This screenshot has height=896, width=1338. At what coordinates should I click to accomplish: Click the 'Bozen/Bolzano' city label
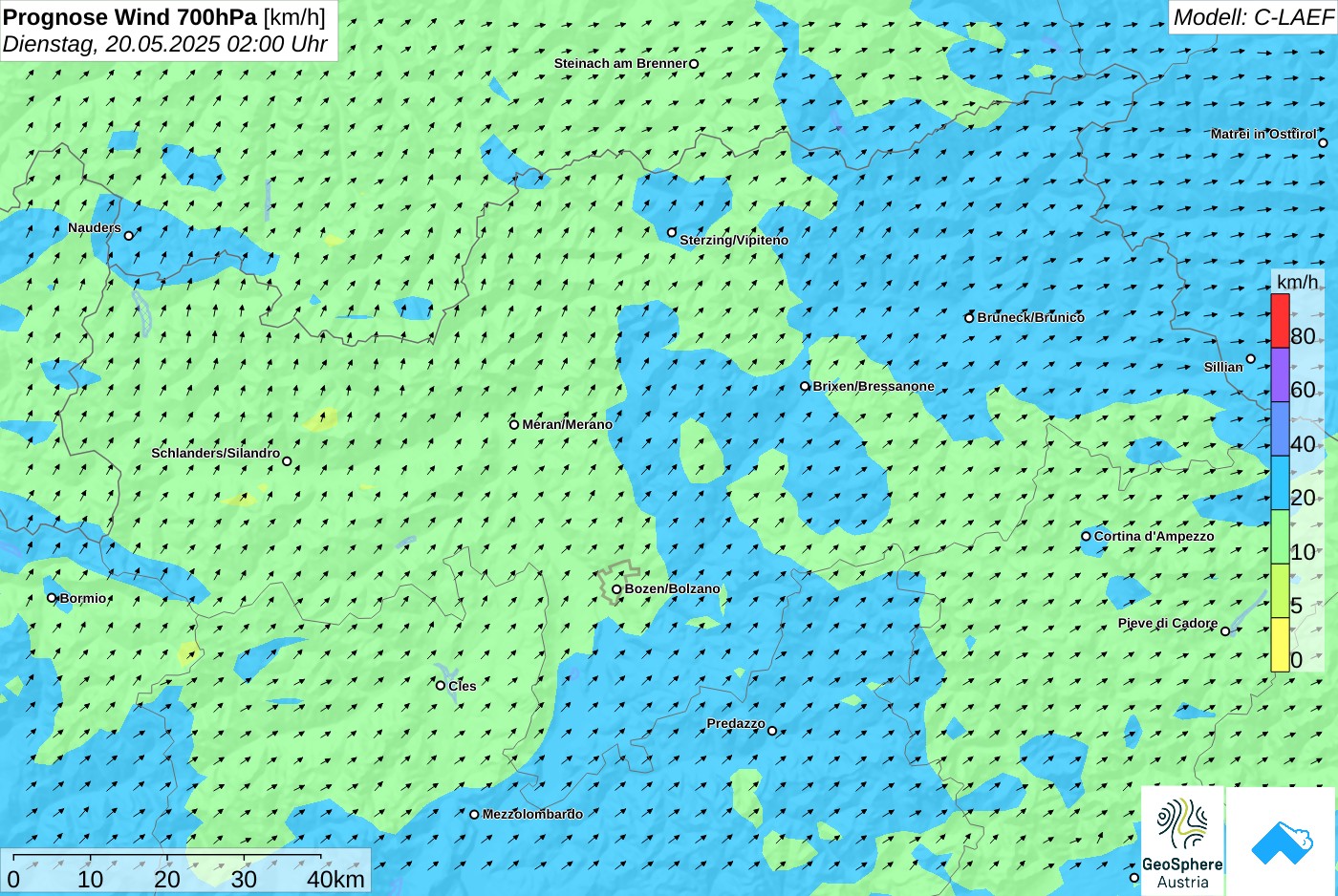click(x=673, y=589)
